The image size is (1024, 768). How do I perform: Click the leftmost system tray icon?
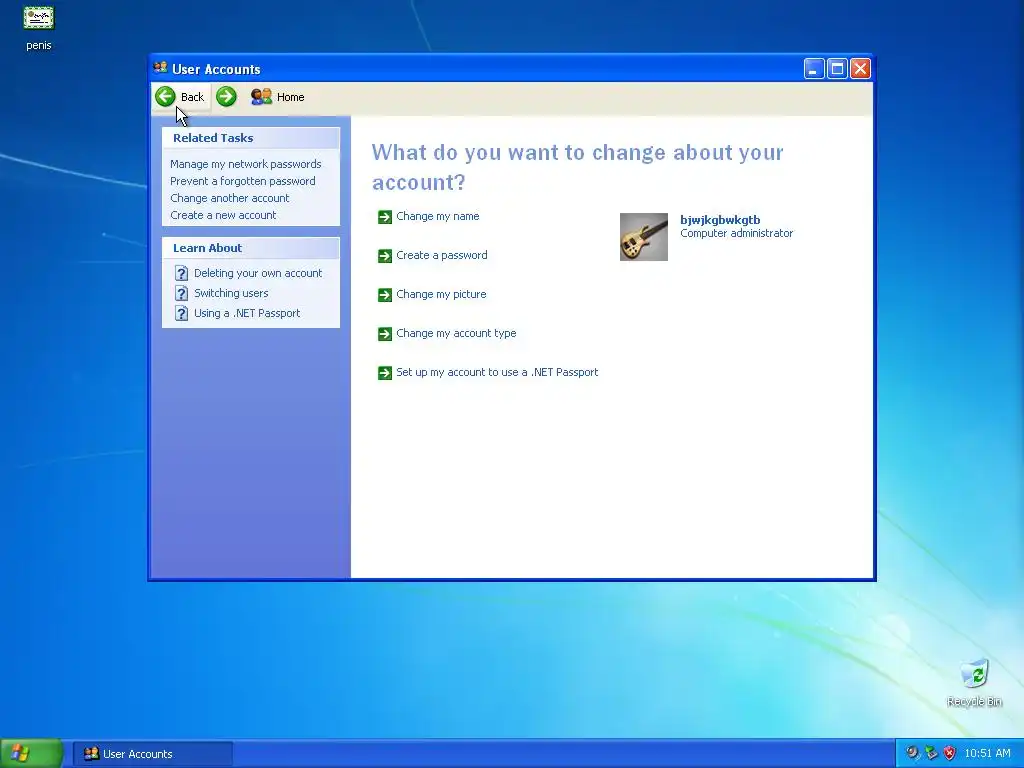pos(912,753)
